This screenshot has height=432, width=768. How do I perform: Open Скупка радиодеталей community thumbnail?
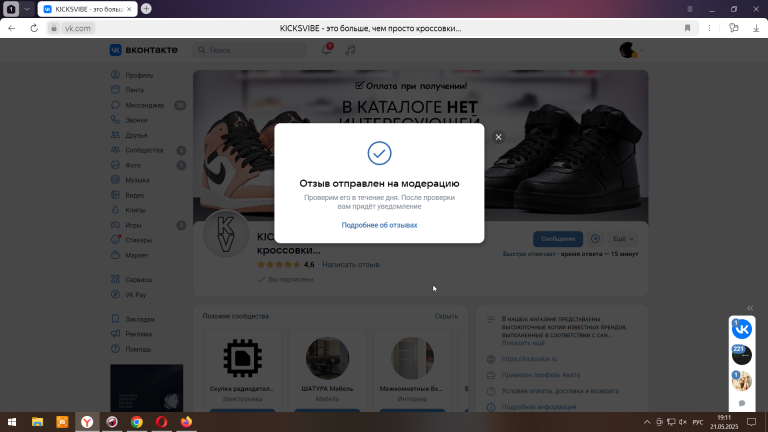(242, 358)
